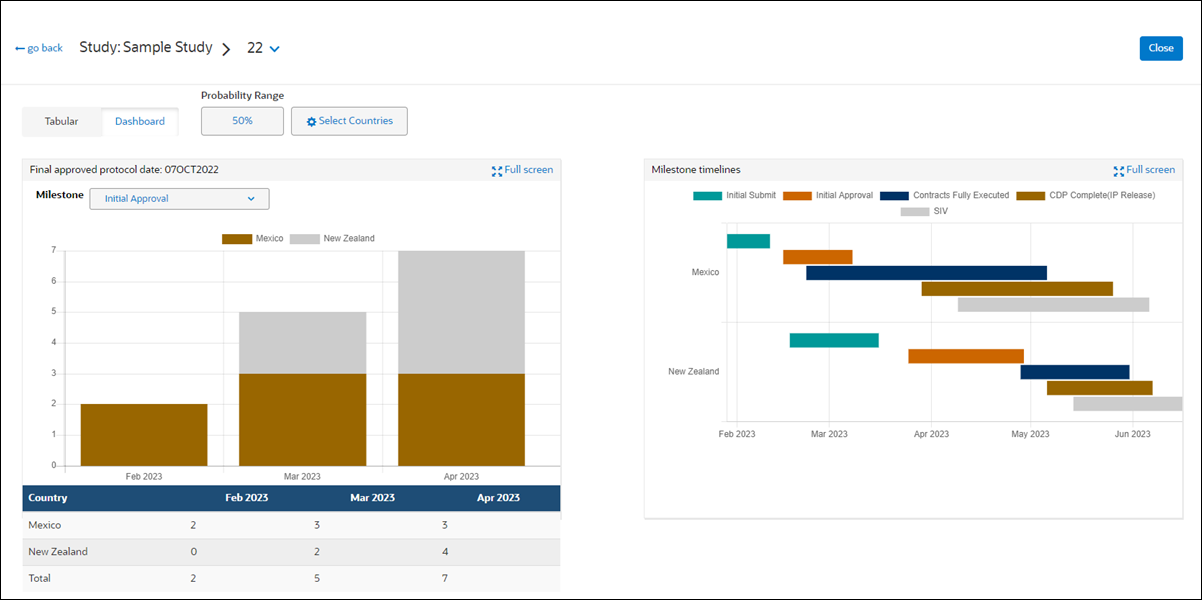Switch to the Tabular tab
This screenshot has width=1202, height=600.
tap(61, 121)
